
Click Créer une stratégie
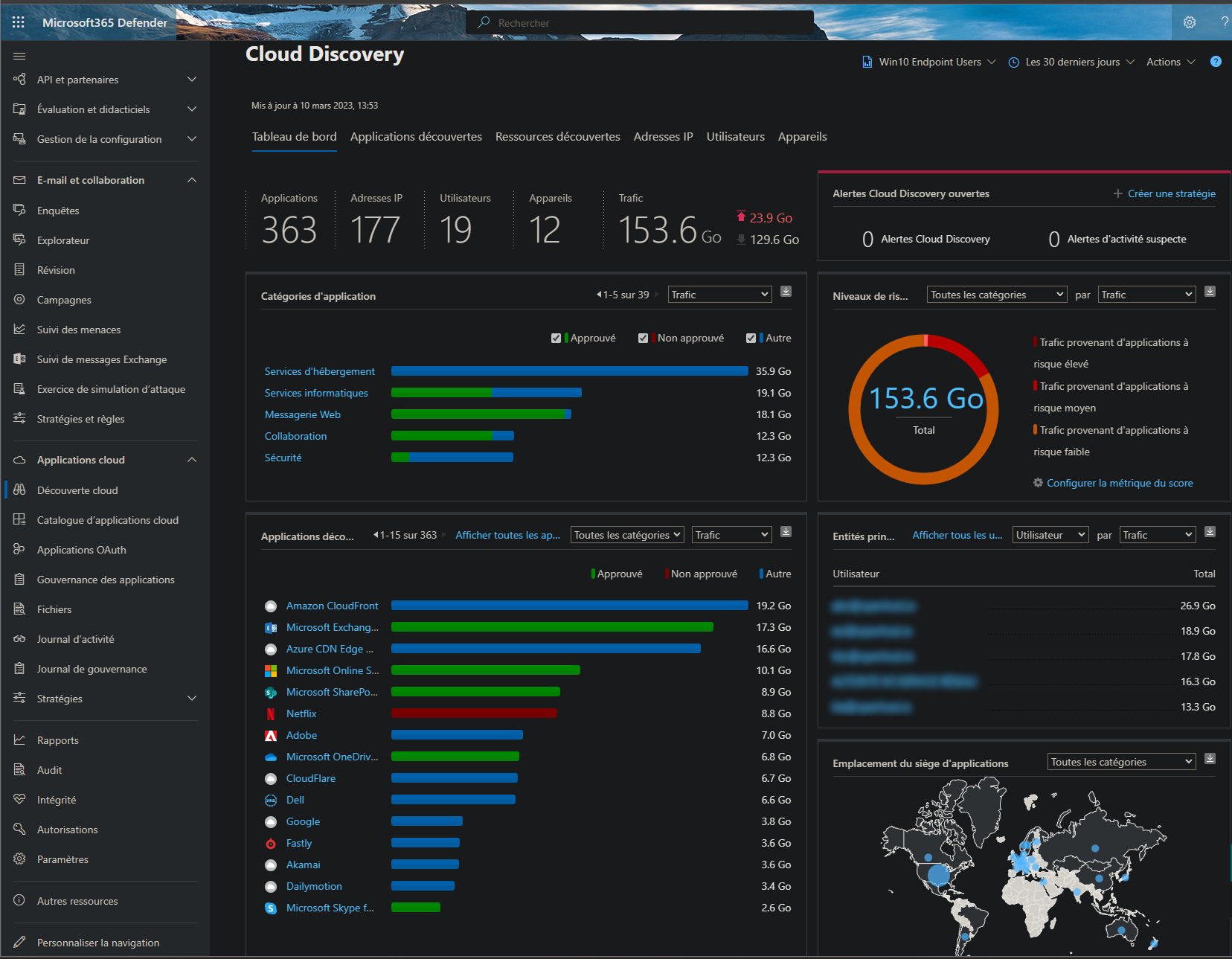pos(1172,193)
